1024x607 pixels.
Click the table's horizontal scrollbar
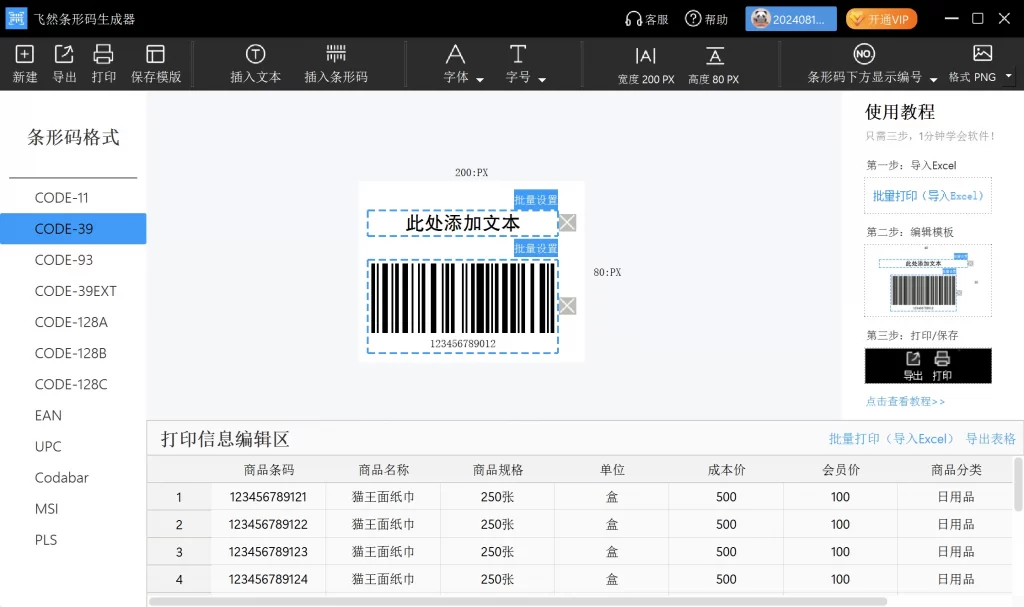point(518,601)
